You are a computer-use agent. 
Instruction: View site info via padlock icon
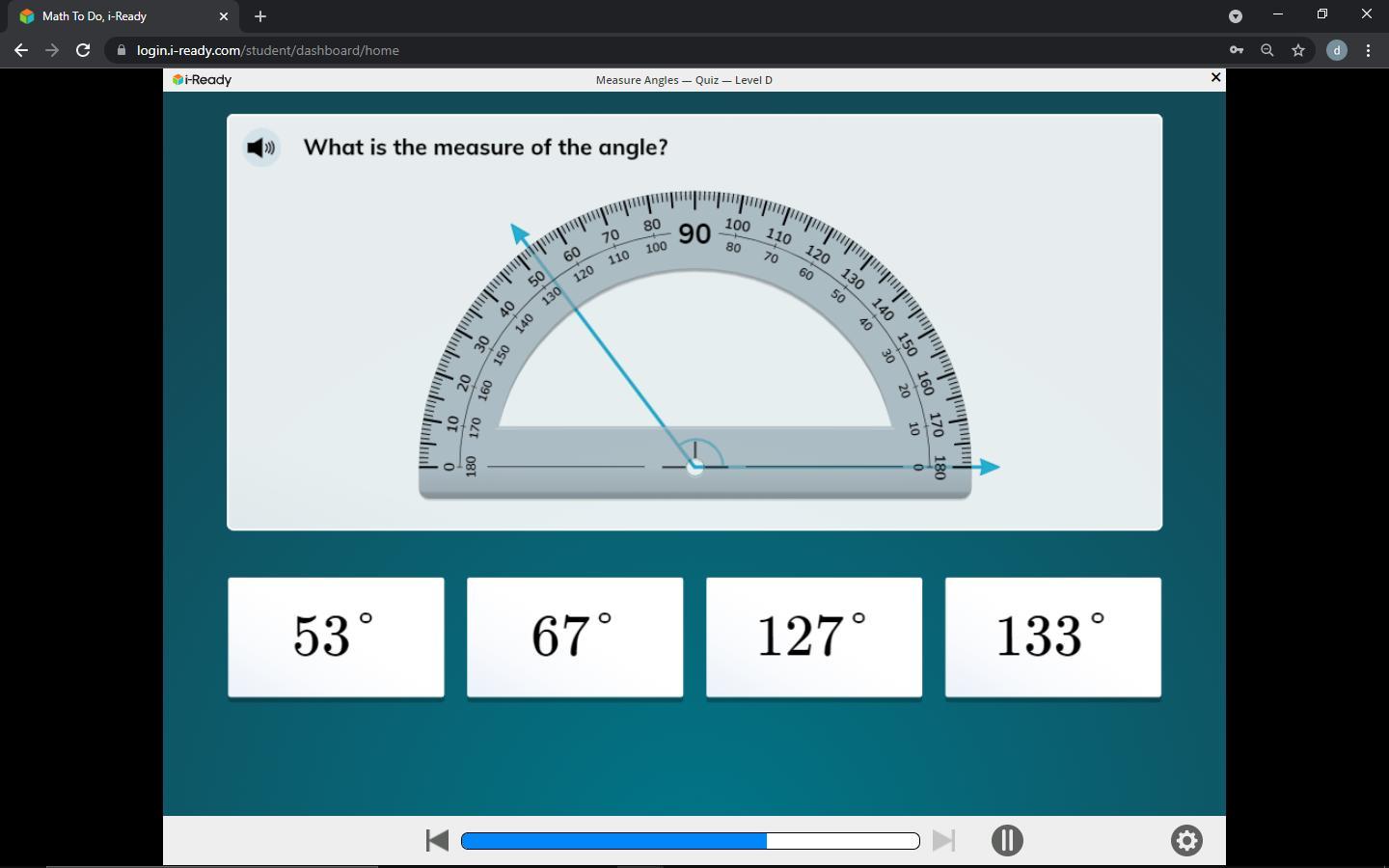tap(122, 50)
